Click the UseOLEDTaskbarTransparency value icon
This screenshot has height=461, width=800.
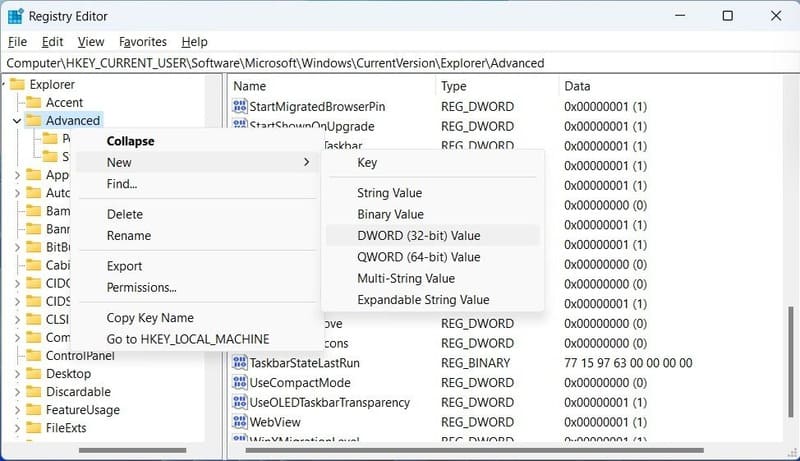[239, 402]
